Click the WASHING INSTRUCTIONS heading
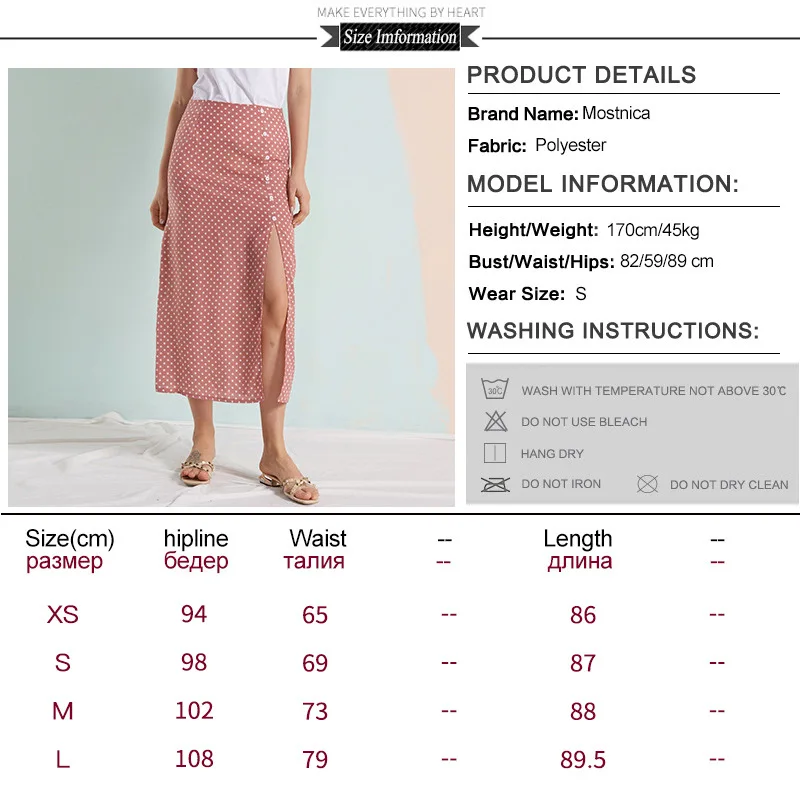 click(x=613, y=331)
